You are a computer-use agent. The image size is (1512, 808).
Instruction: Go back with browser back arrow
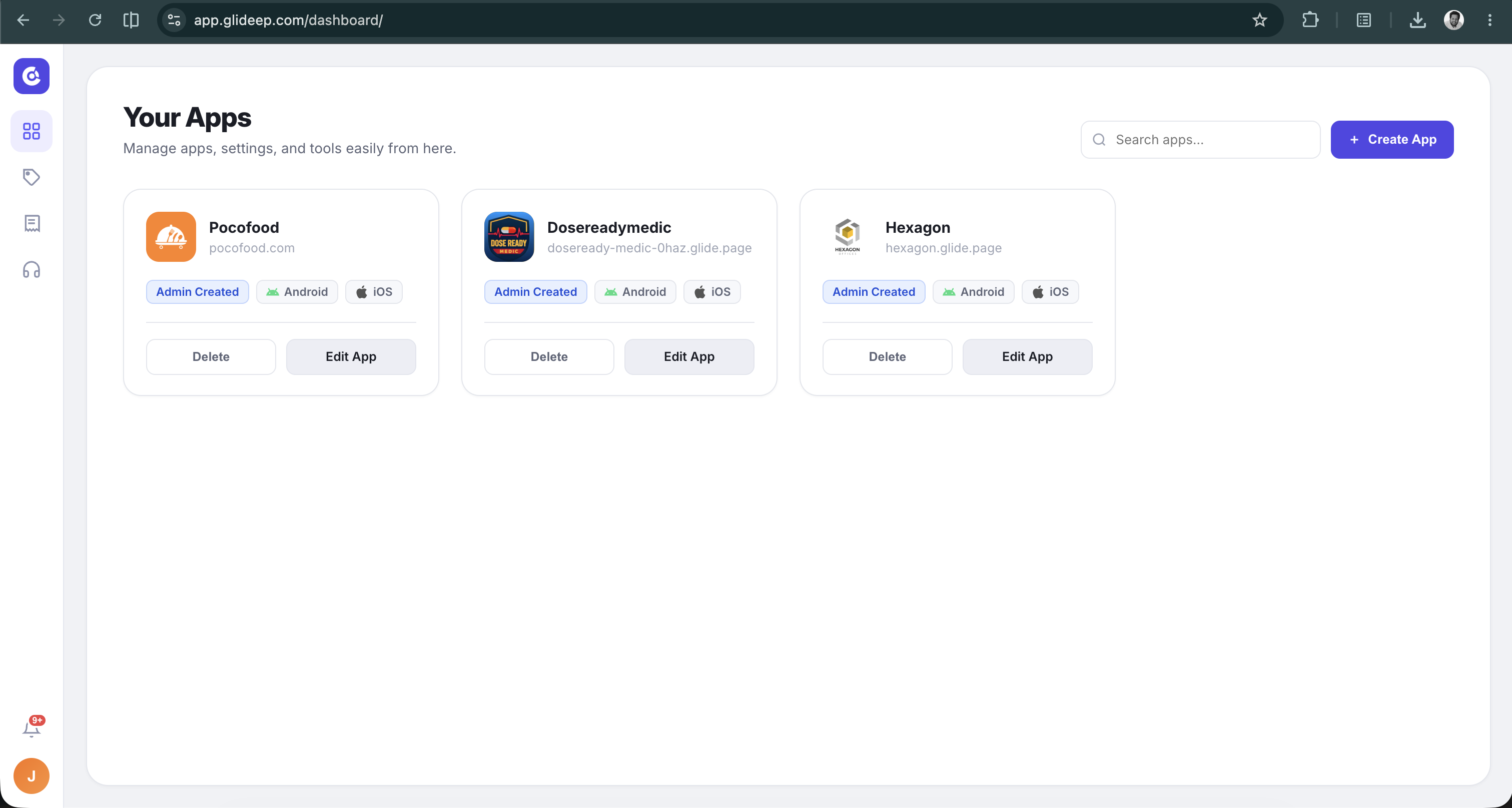click(x=24, y=20)
